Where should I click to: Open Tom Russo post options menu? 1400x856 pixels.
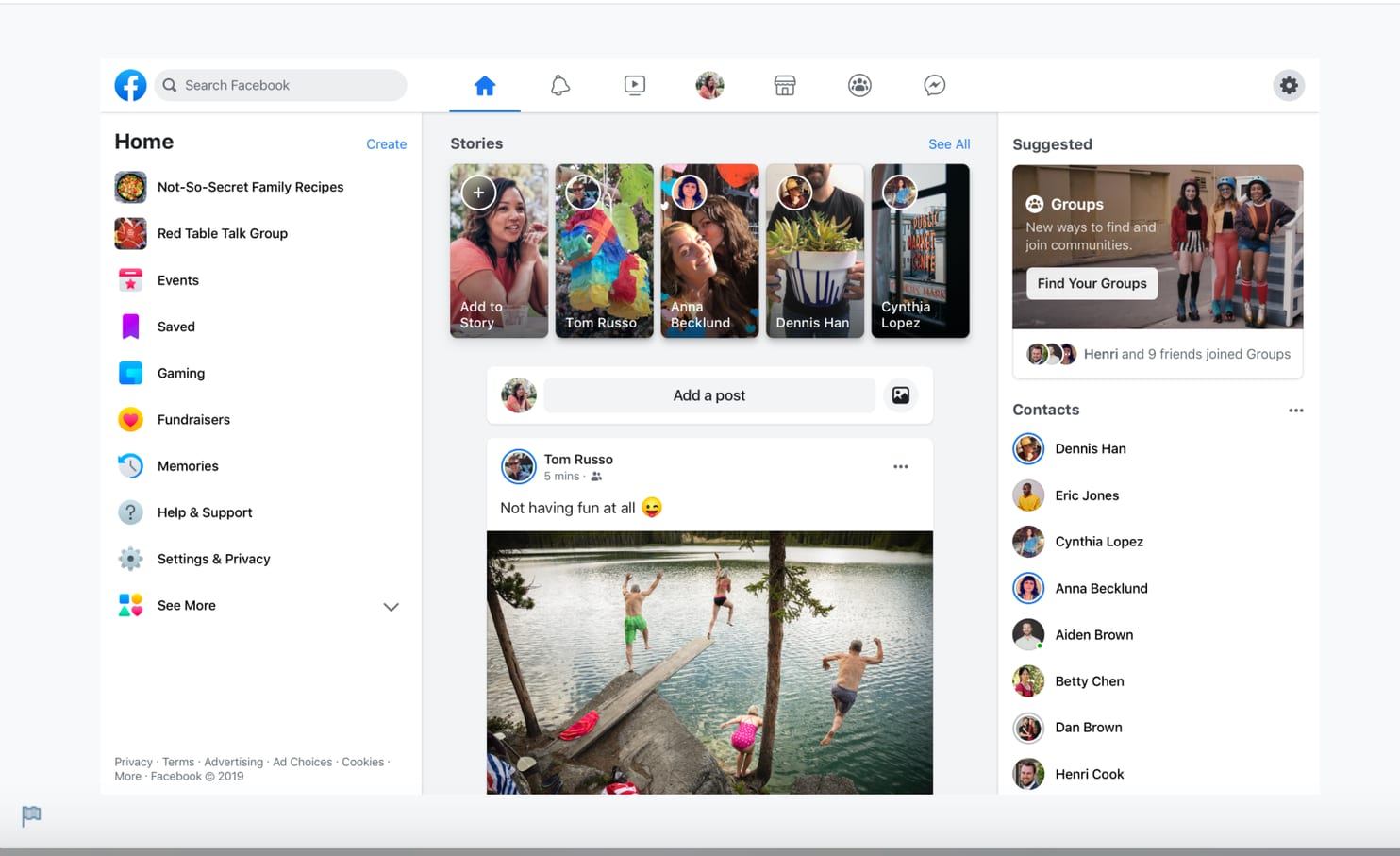[900, 467]
